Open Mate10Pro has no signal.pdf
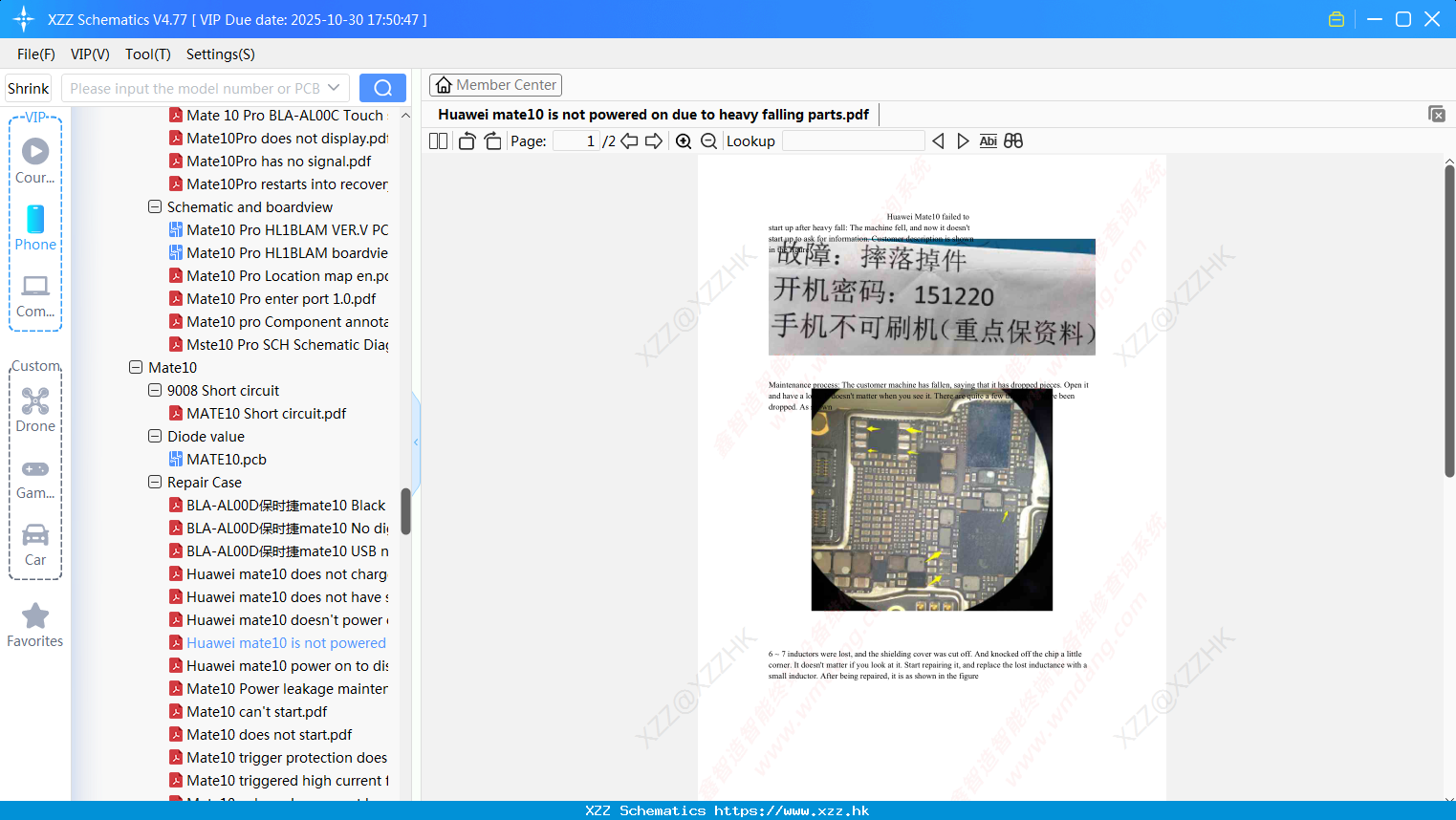1456x820 pixels. tap(279, 161)
